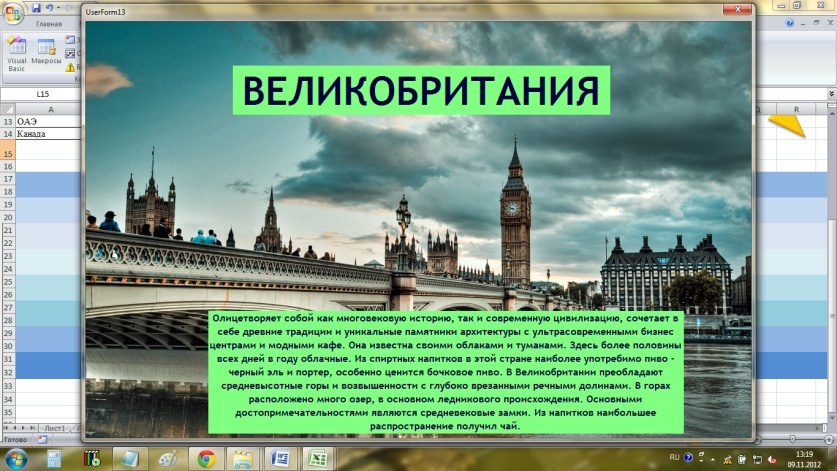Click the relative references icon in ribbon

pyautogui.click(x=70, y=53)
